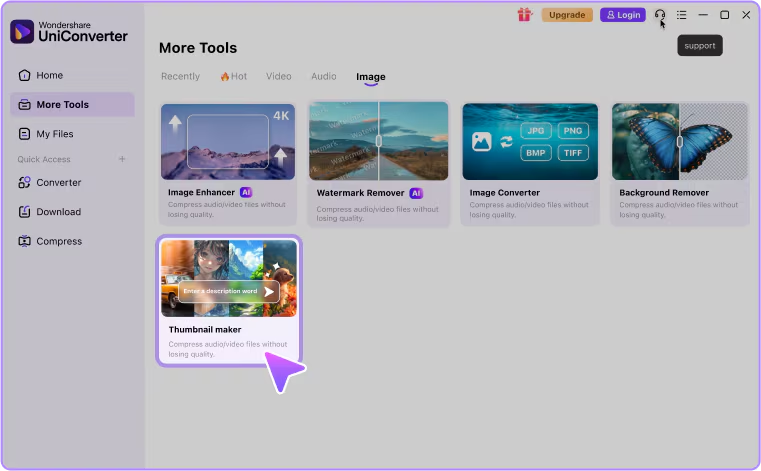Click the support headset icon
Image resolution: width=761 pixels, height=471 pixels.
click(x=660, y=15)
